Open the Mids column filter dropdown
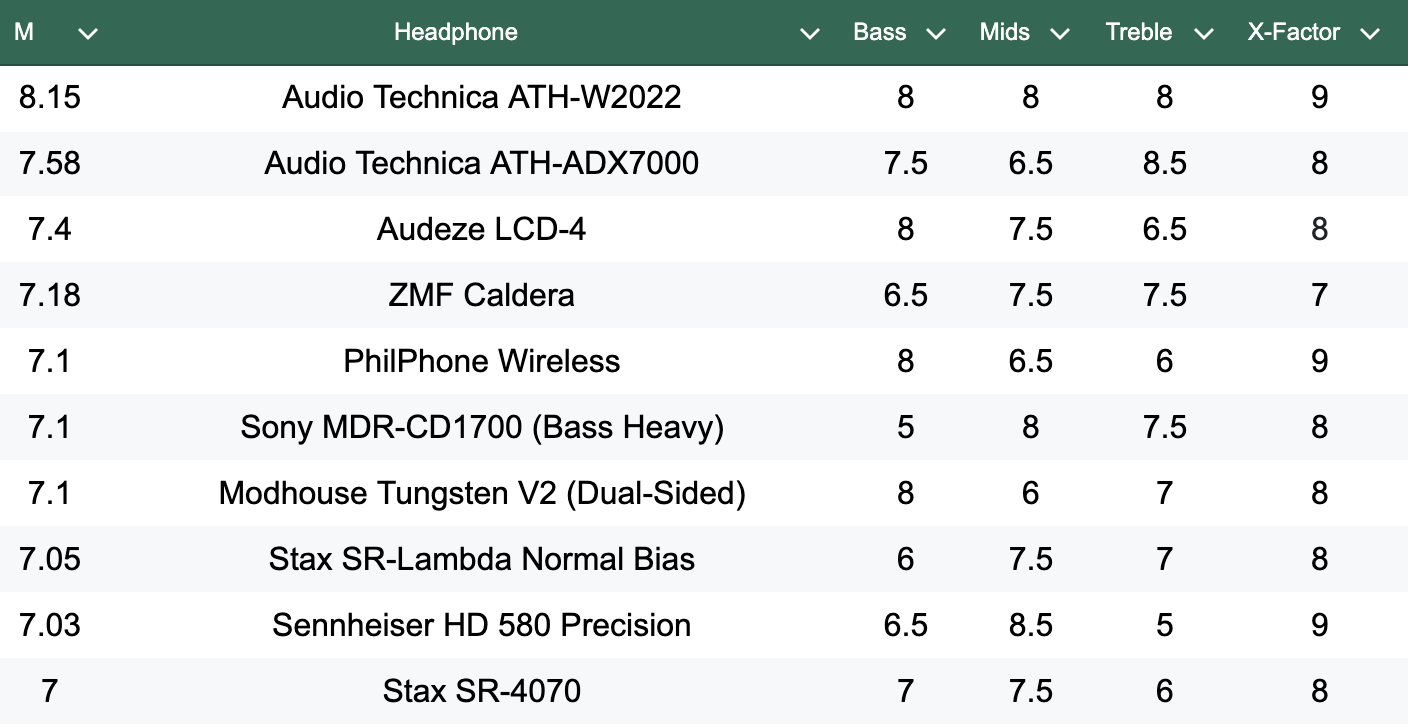The height and width of the screenshot is (728, 1408). 1060,33
